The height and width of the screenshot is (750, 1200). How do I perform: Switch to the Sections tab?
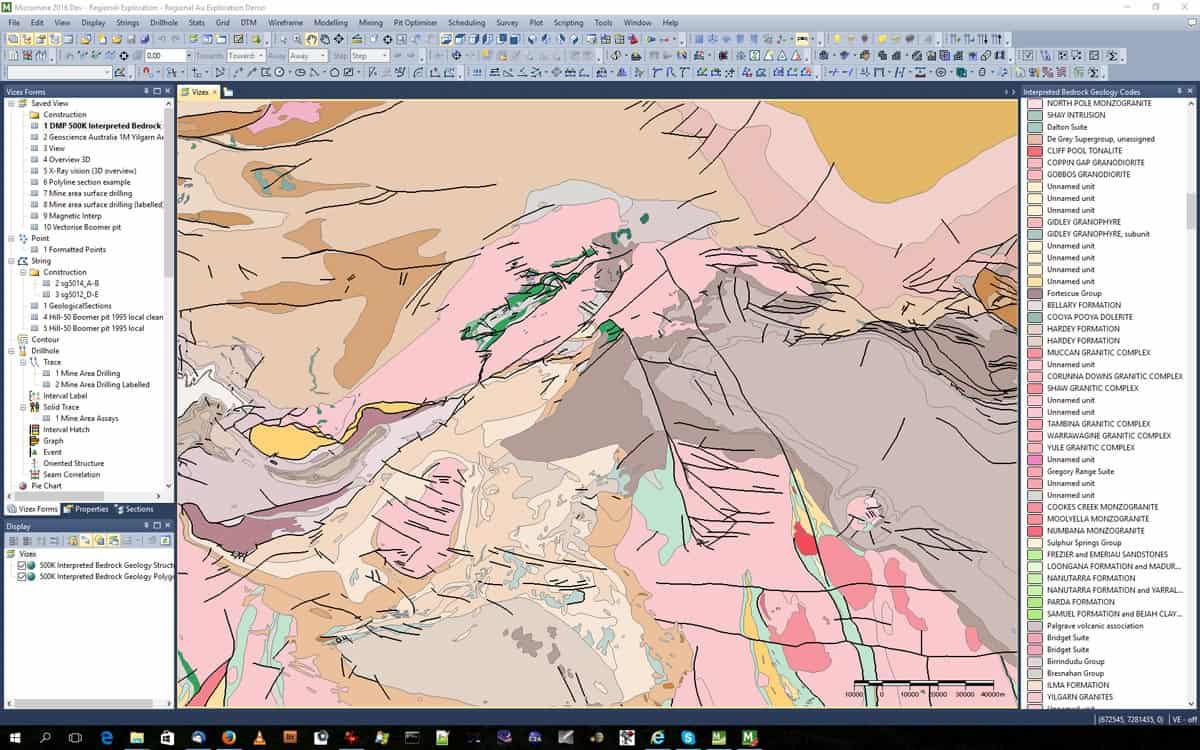(x=134, y=509)
